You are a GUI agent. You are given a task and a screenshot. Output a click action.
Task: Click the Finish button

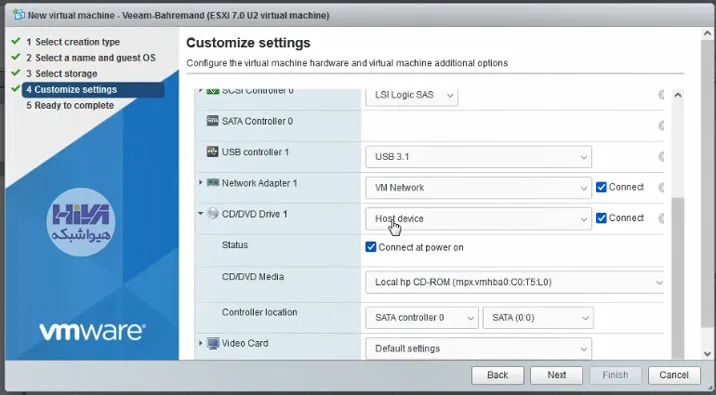click(x=615, y=375)
